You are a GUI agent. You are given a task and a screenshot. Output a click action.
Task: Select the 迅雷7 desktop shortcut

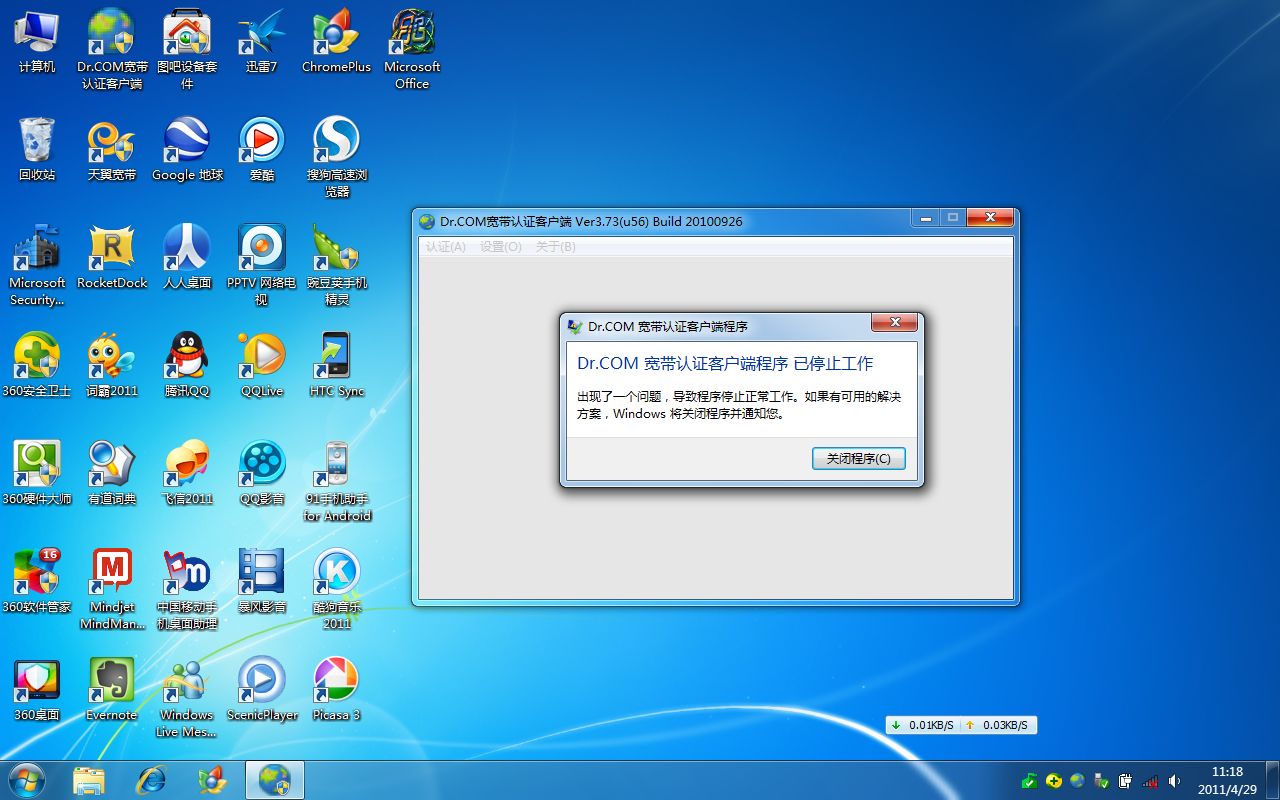click(262, 42)
